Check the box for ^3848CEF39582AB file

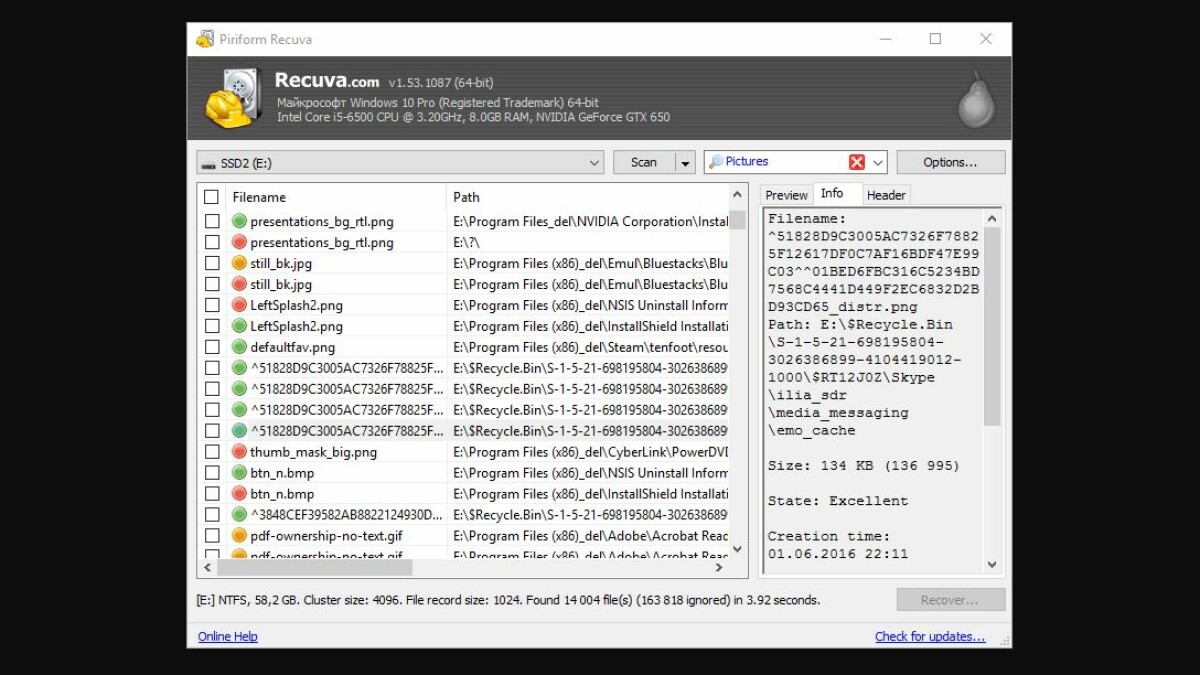tap(212, 515)
